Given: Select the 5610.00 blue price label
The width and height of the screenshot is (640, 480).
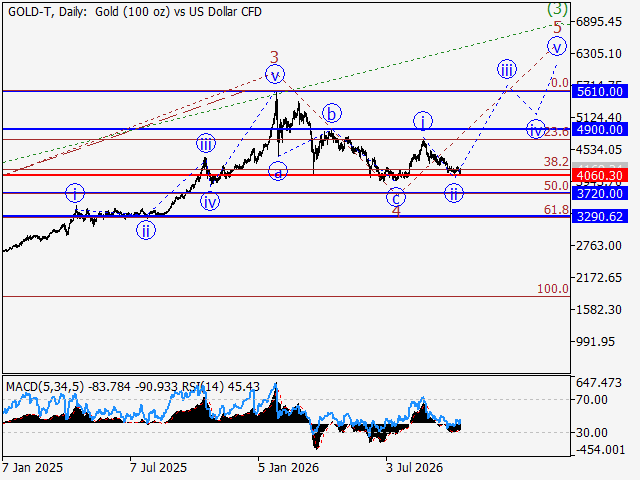Looking at the screenshot, I should (600, 91).
